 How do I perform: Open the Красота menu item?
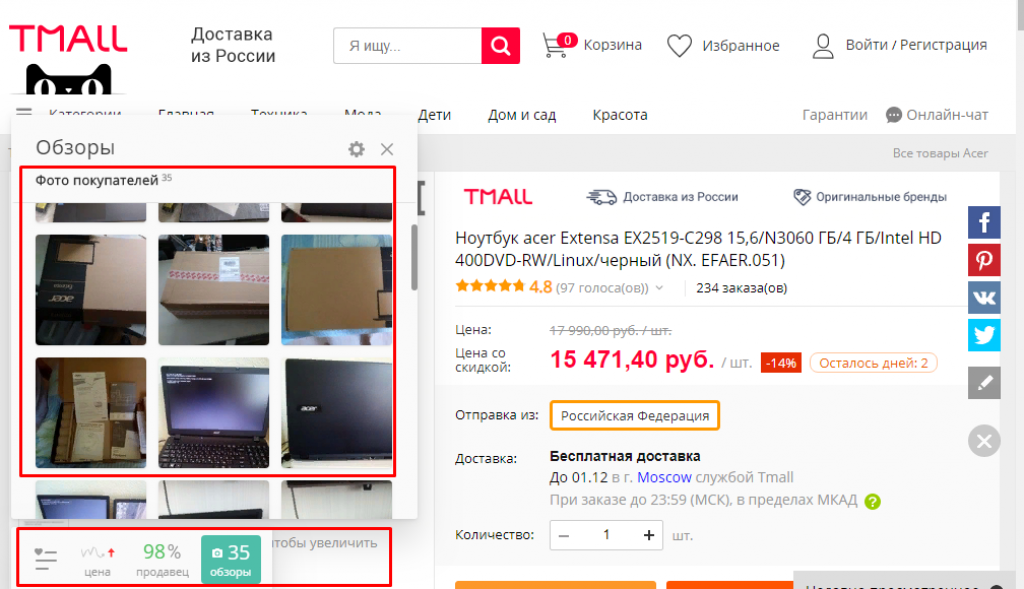click(x=619, y=115)
